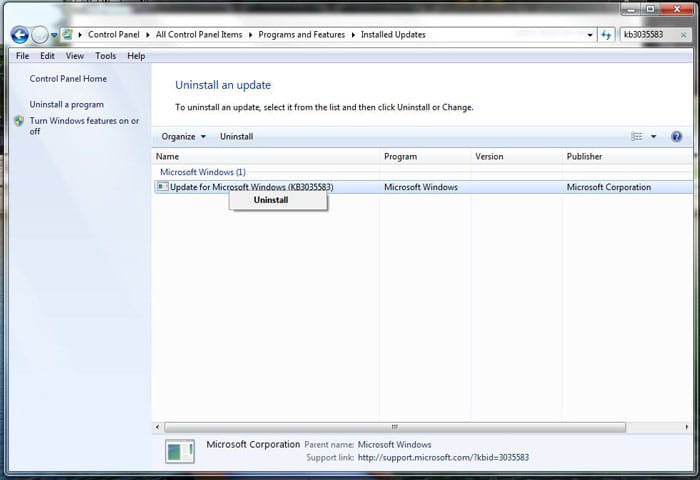Click Microsoft Corporation in details pane
This screenshot has width=700, height=480.
point(253,445)
